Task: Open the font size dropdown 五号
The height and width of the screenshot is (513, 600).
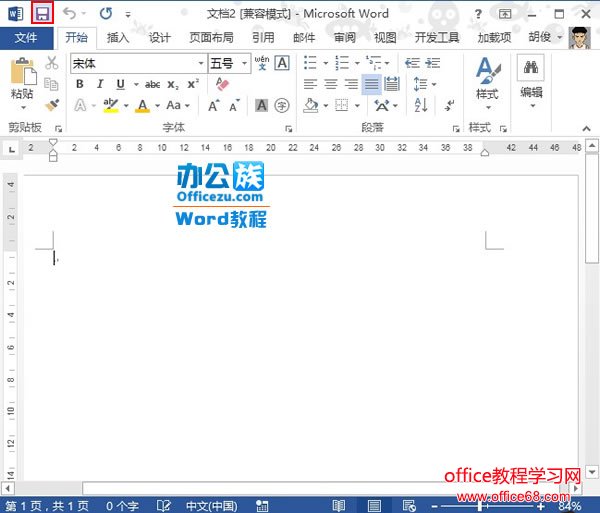Action: (x=244, y=63)
